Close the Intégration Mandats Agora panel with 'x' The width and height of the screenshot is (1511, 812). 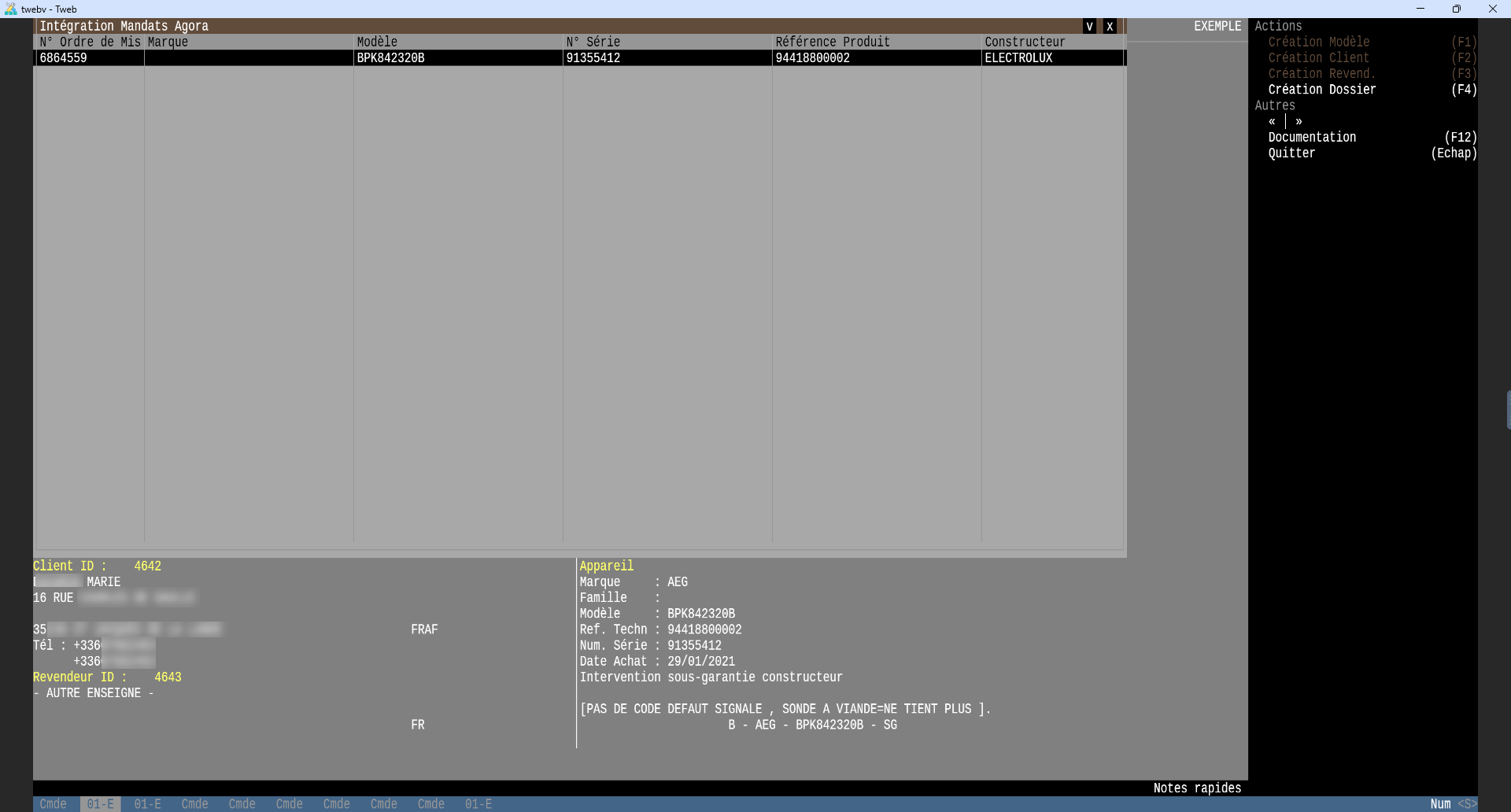coord(1110,26)
